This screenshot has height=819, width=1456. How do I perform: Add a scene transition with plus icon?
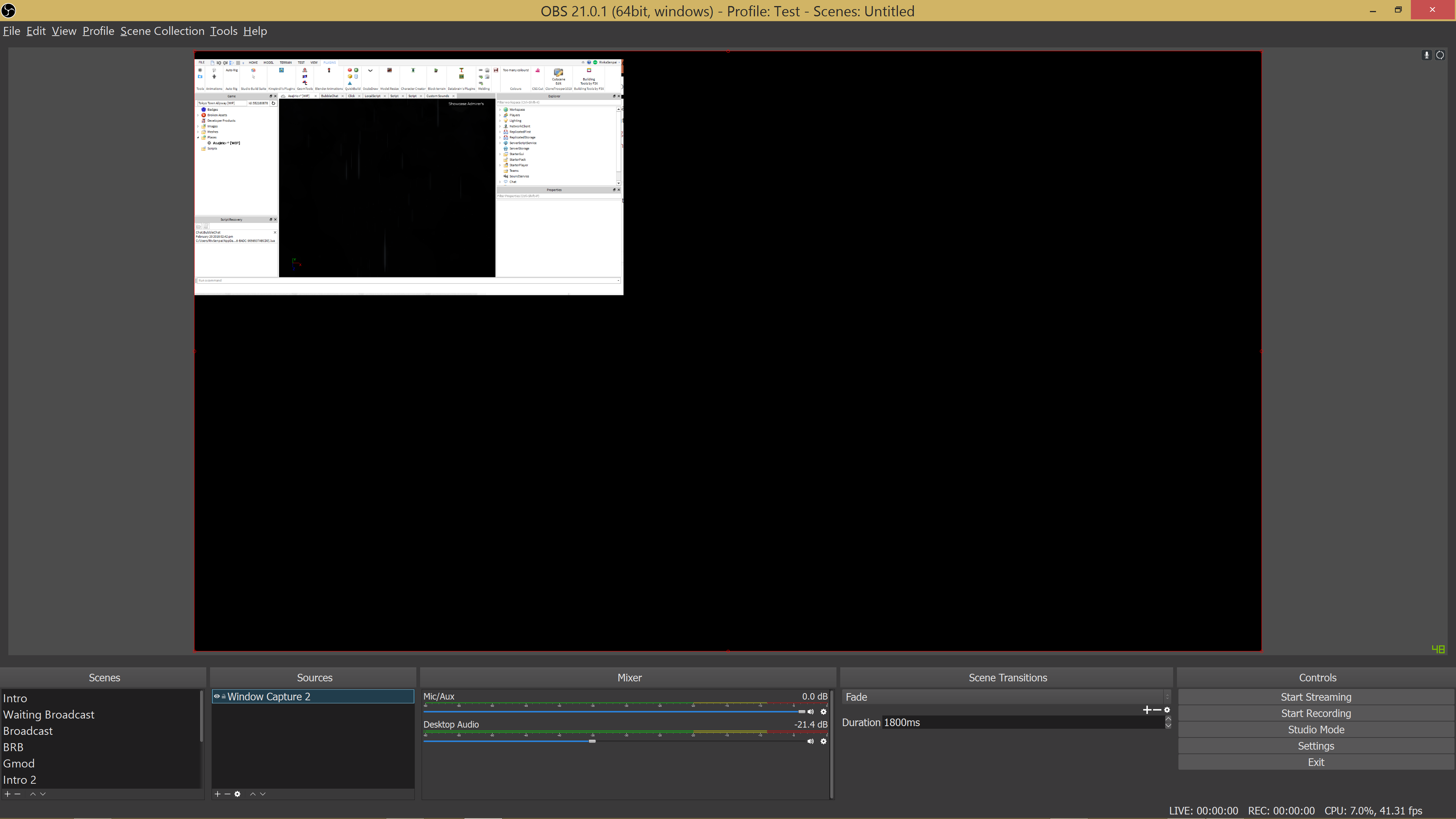tap(1146, 710)
